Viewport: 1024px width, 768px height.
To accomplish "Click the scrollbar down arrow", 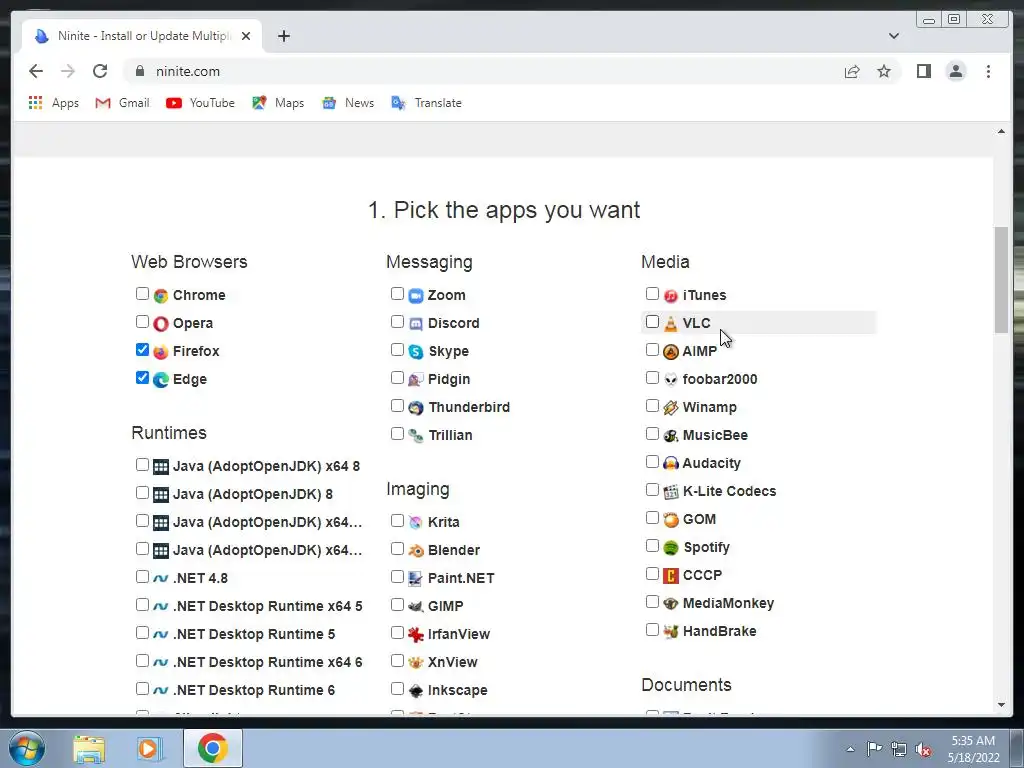I will pos(1001,705).
